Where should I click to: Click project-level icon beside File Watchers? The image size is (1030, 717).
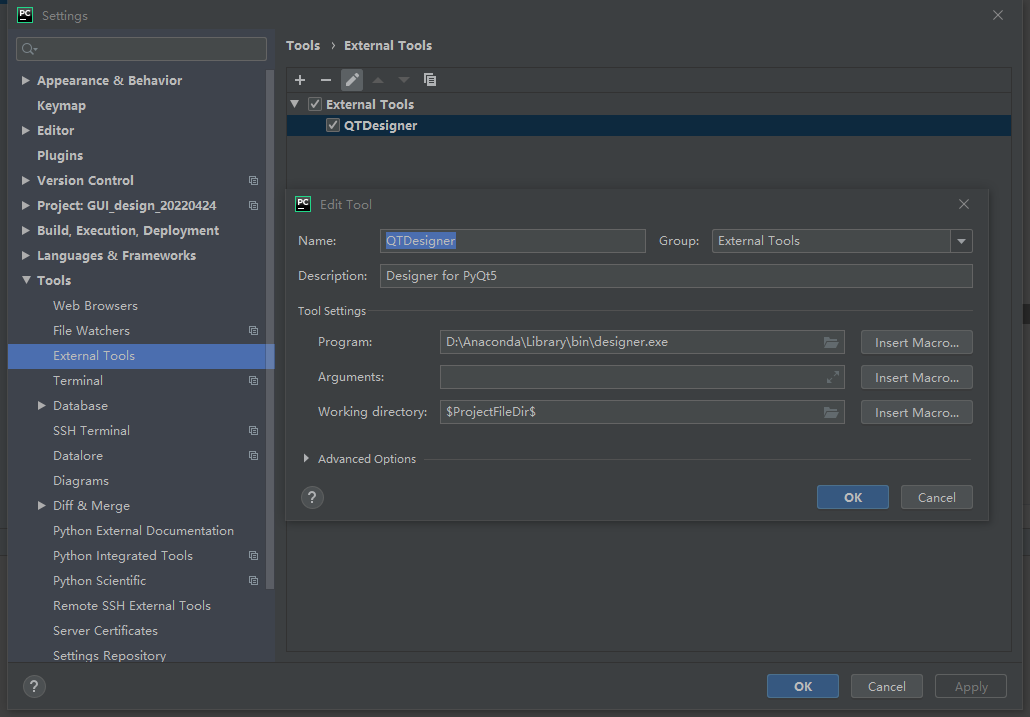tap(253, 330)
